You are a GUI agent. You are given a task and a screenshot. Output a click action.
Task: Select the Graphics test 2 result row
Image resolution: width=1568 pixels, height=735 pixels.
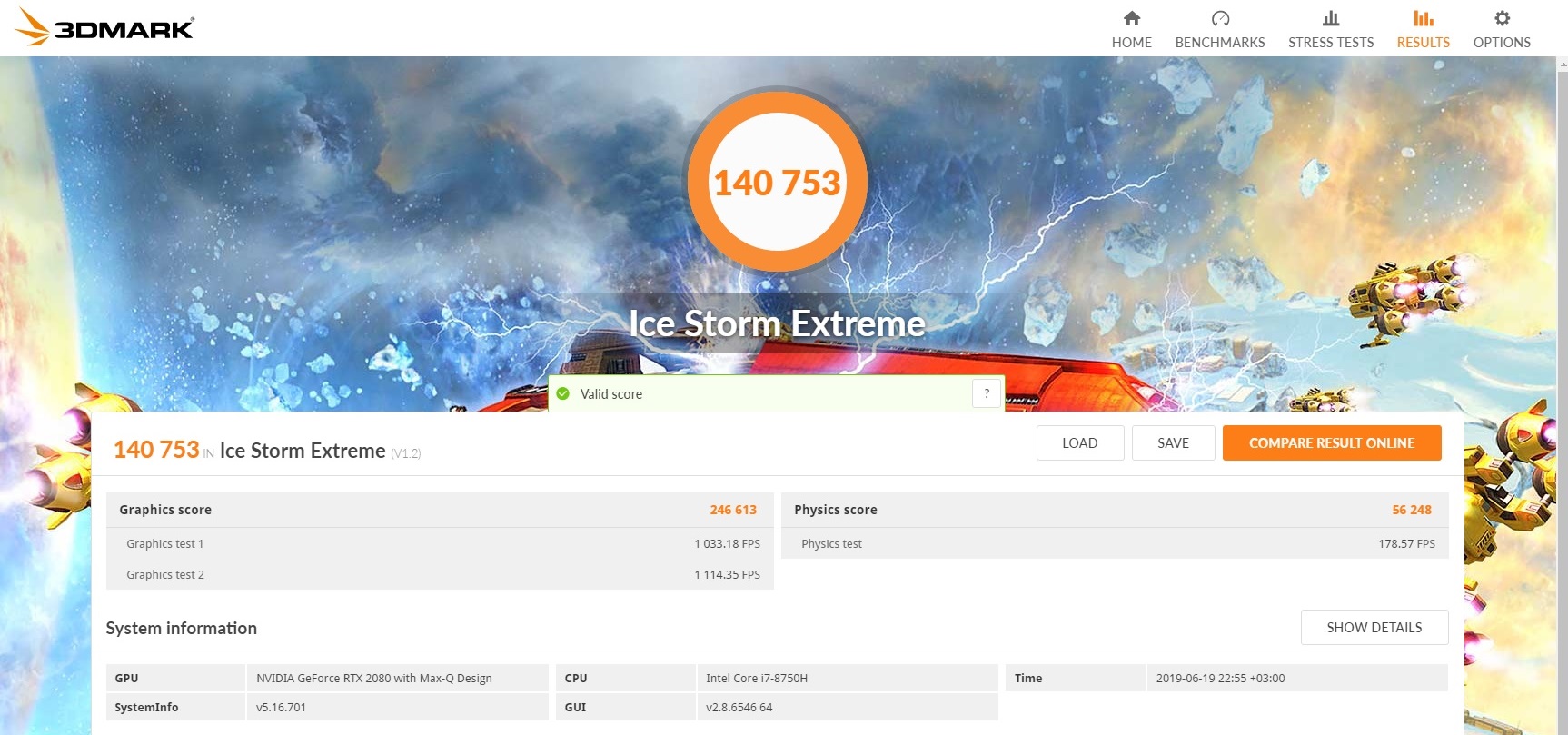(x=439, y=574)
